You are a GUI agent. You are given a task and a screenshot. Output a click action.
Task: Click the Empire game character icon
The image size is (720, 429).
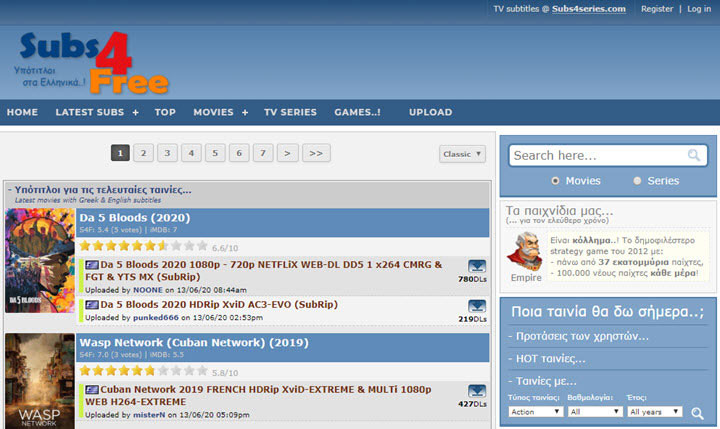[526, 252]
